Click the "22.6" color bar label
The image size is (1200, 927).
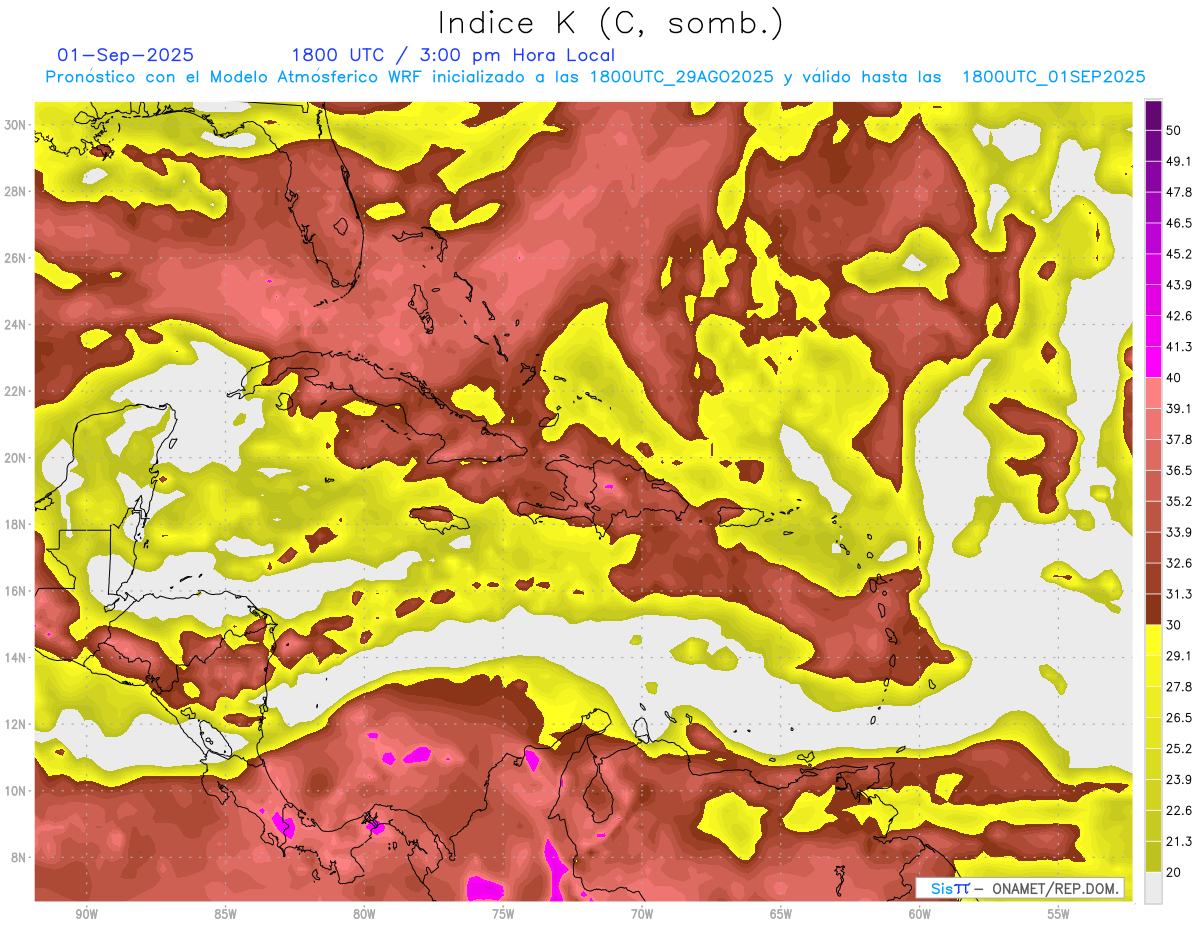(1178, 810)
